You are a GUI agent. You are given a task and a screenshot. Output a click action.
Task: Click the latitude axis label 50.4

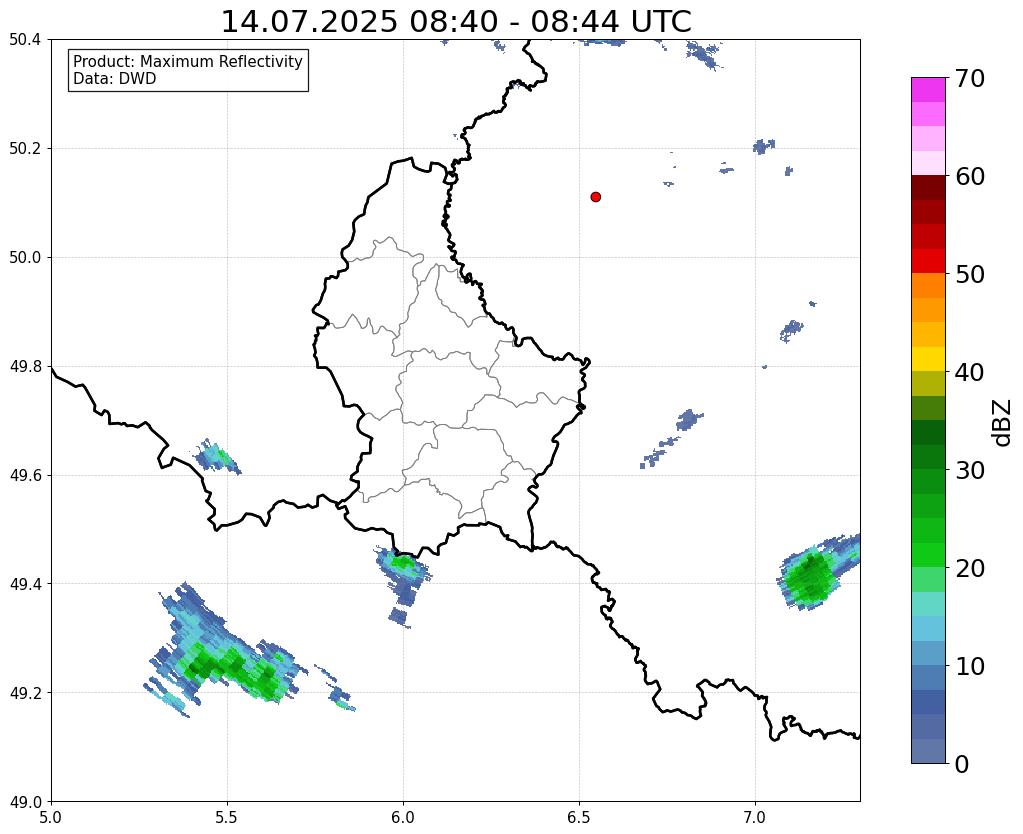coord(25,40)
